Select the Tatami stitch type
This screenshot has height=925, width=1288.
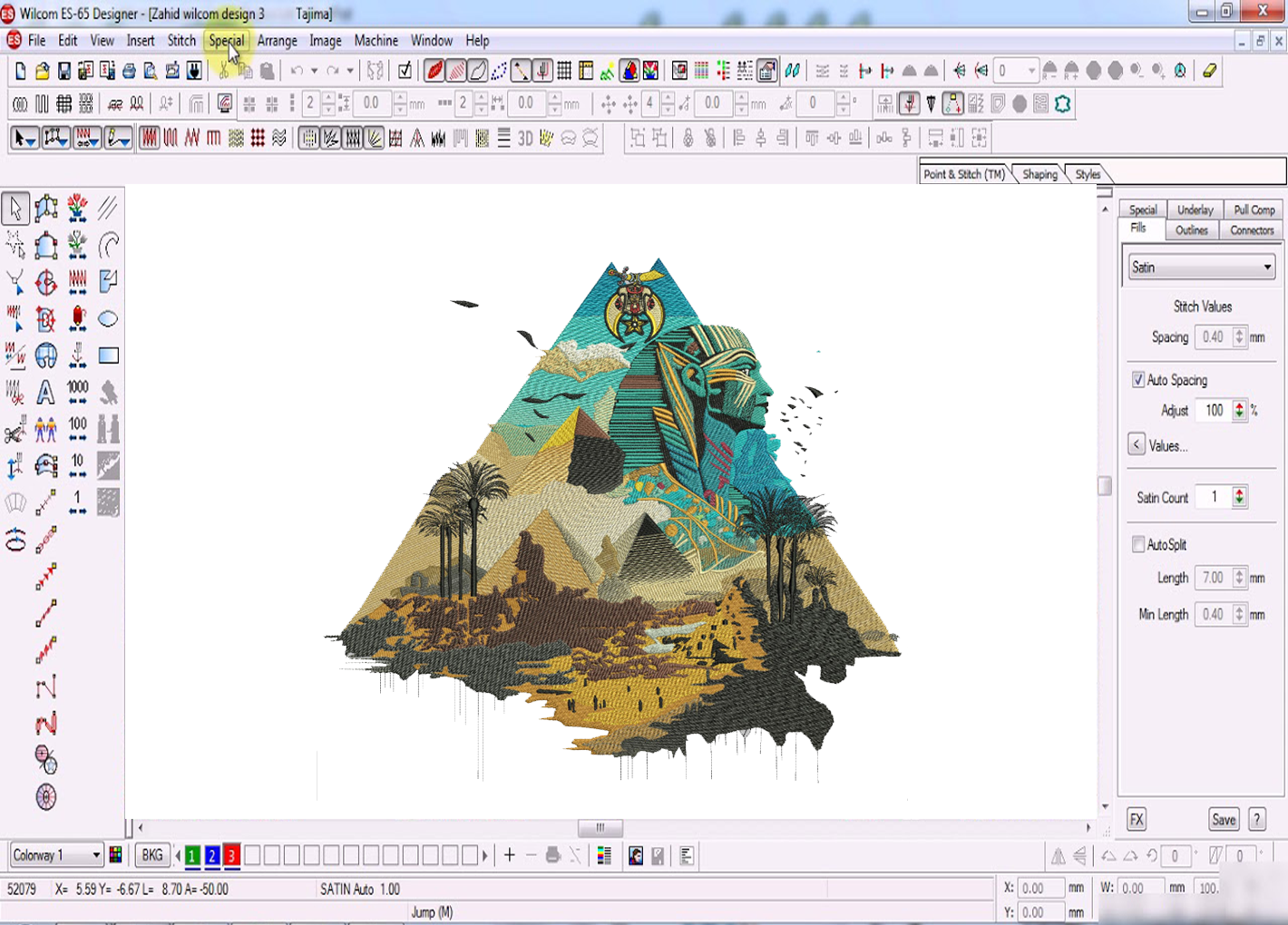(235, 138)
